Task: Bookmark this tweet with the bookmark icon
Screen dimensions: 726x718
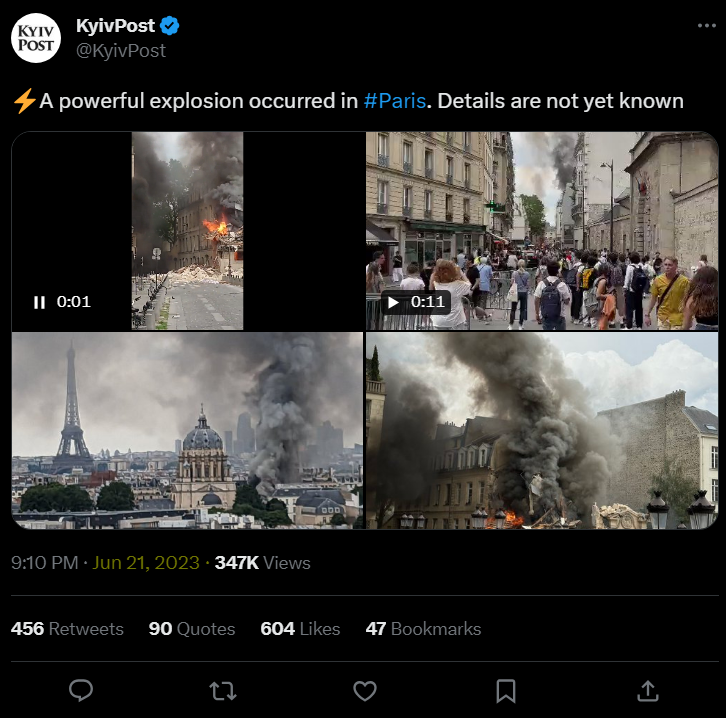Action: click(506, 690)
